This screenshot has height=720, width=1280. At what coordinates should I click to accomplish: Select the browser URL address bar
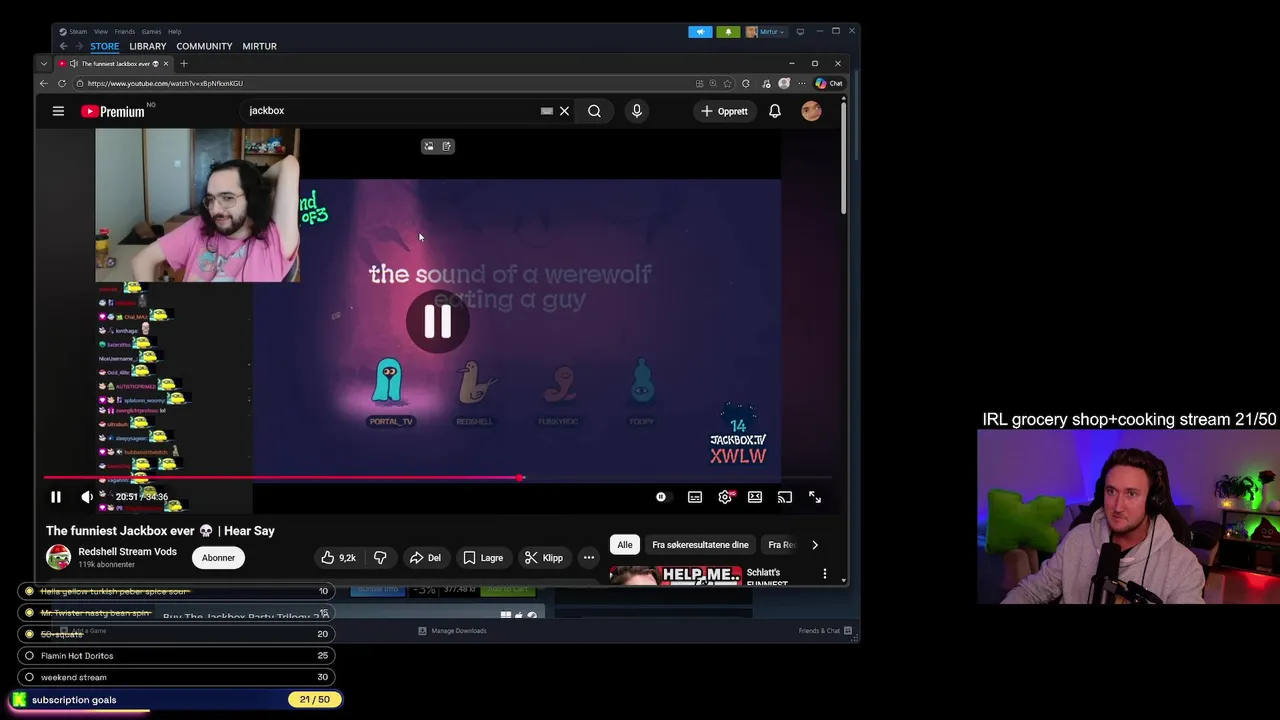click(390, 84)
